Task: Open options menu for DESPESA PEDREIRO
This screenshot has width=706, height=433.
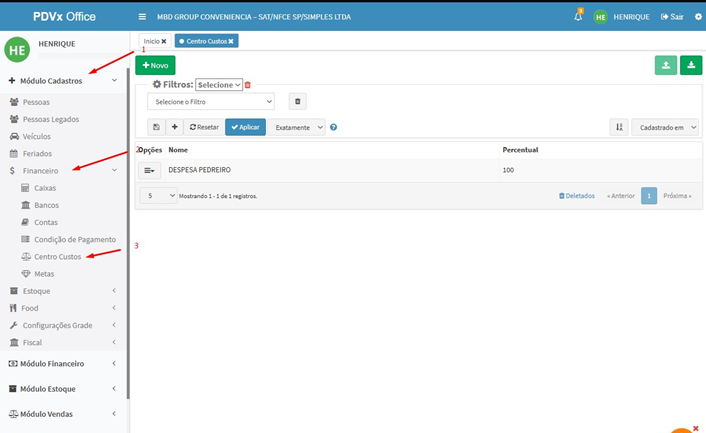Action: [x=149, y=171]
